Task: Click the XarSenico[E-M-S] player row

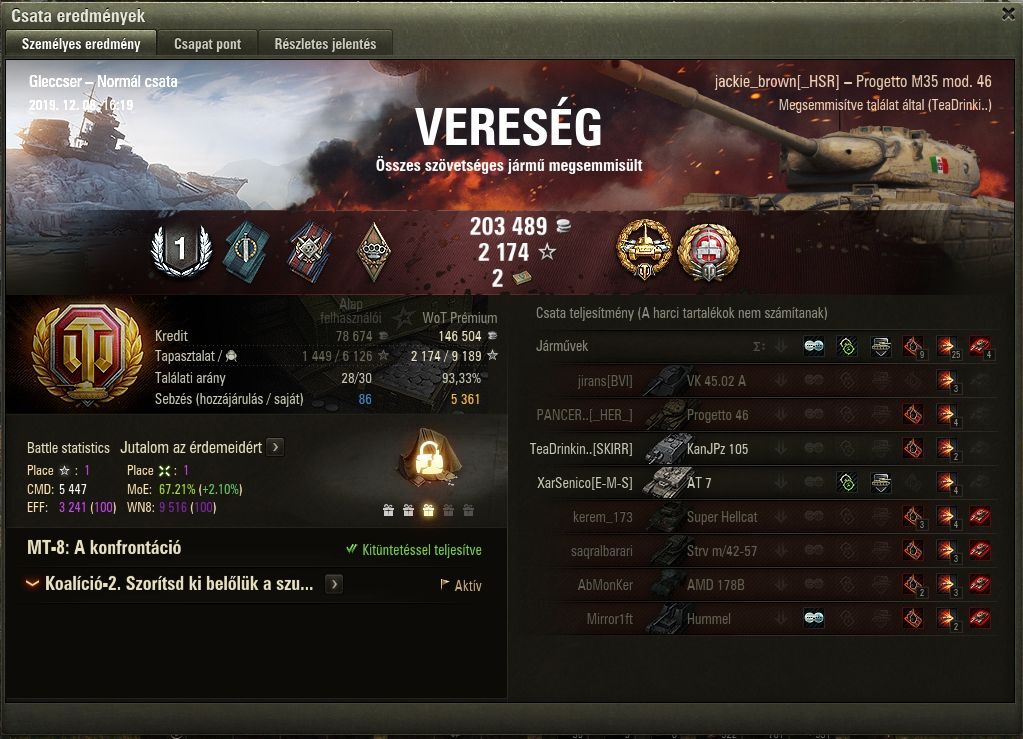Action: pyautogui.click(x=761, y=483)
